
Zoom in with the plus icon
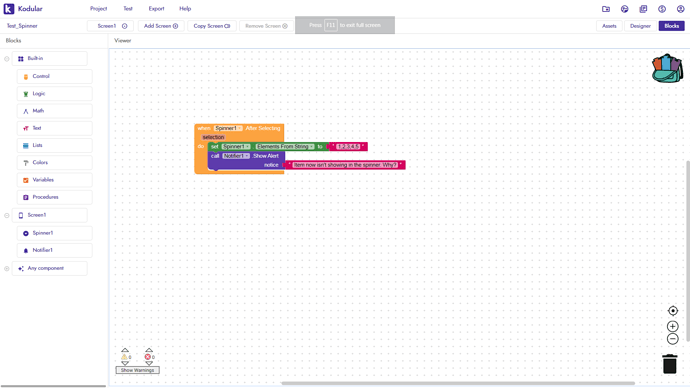(672, 326)
